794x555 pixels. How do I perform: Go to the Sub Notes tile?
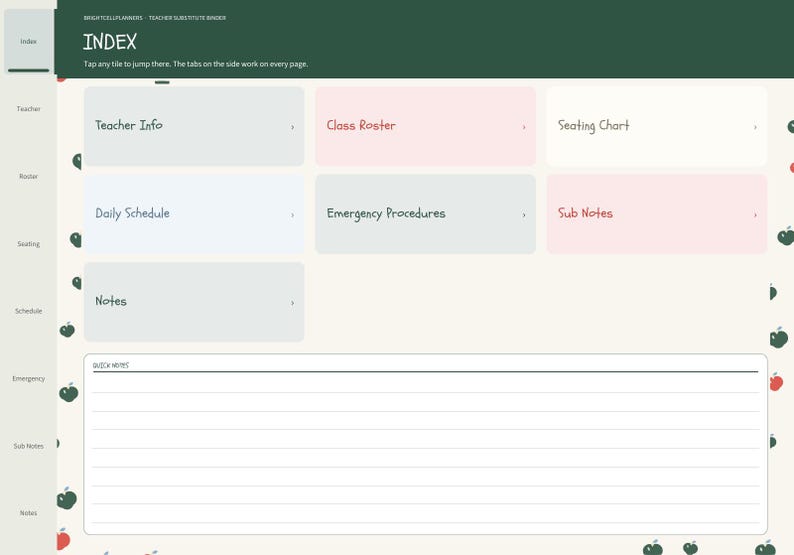[657, 214]
